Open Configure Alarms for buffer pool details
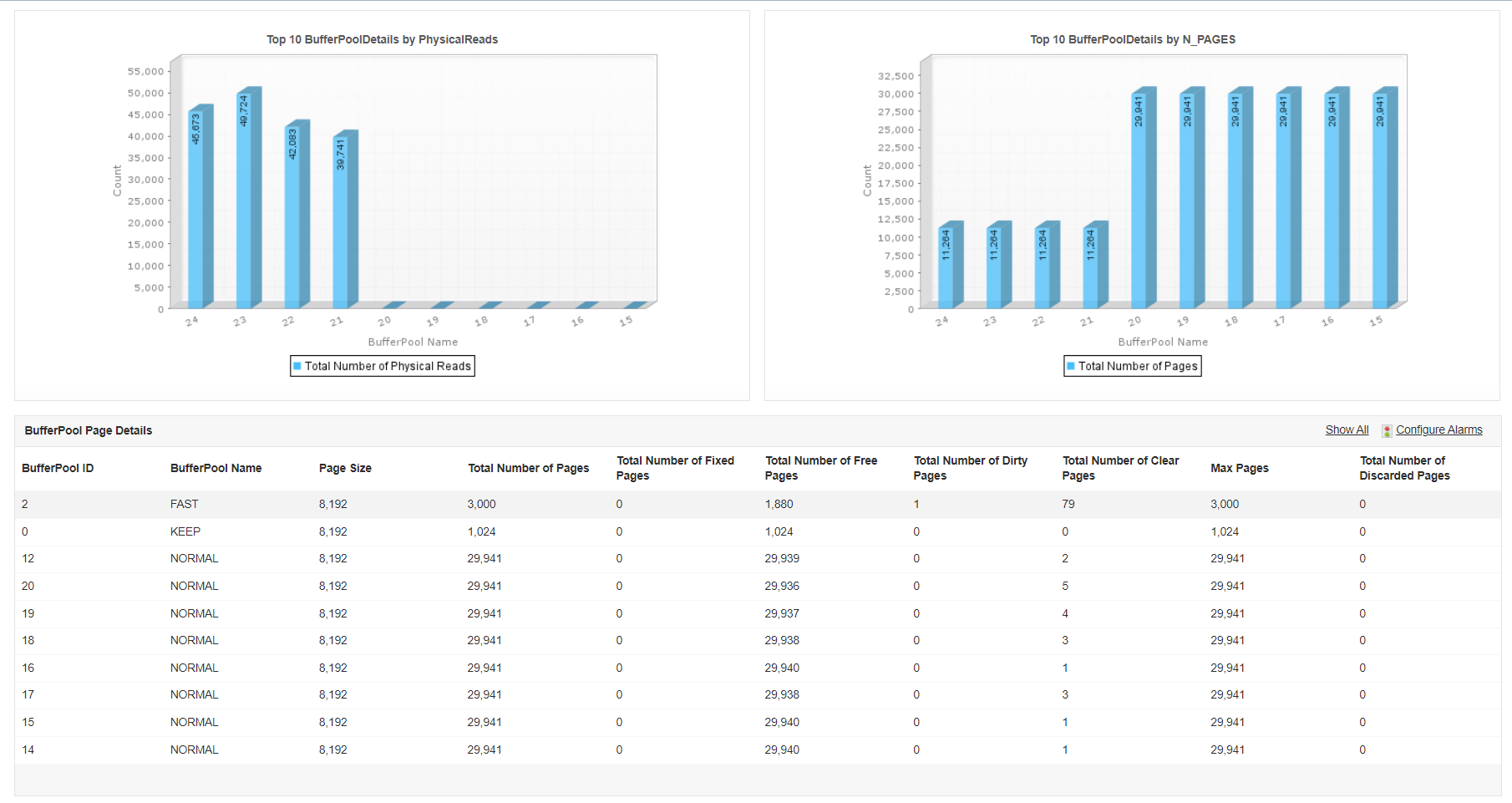Screen dimensions: 1512x803 1440,429
